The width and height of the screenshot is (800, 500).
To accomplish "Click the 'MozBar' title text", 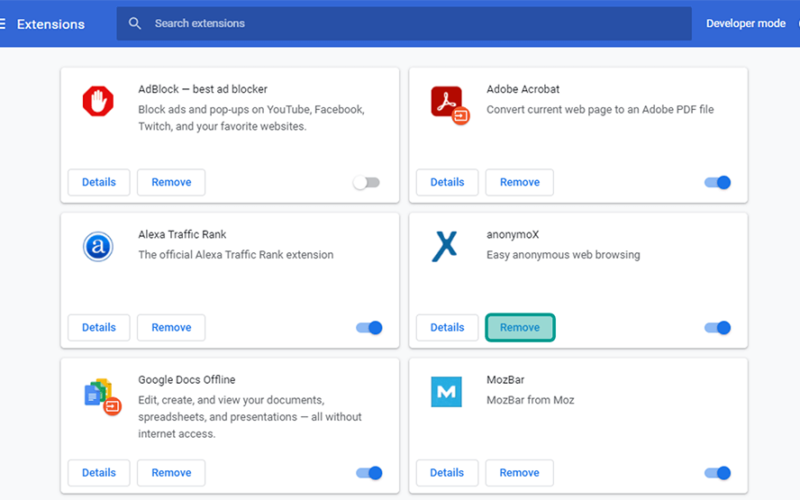I will pos(506,380).
